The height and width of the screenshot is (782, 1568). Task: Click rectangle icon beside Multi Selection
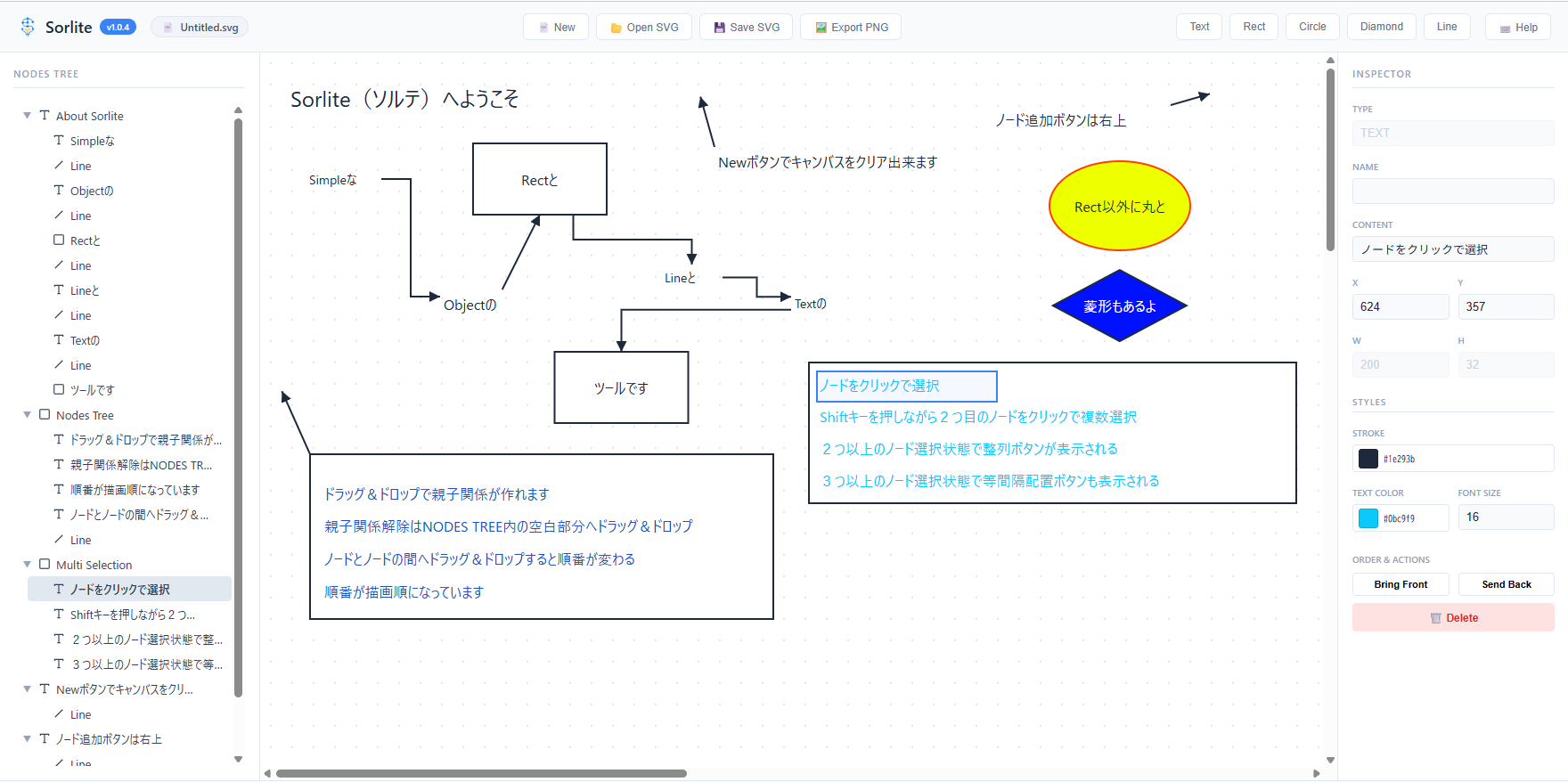(45, 565)
